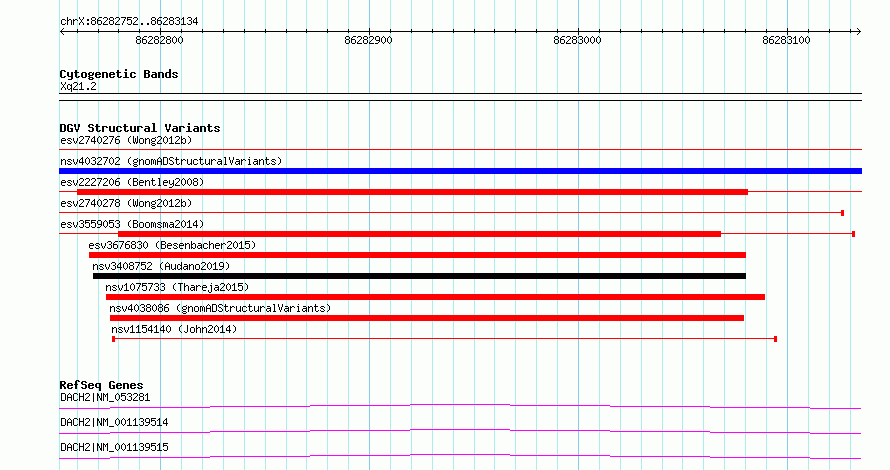Click the 86283100 ruler tick label

(786, 40)
